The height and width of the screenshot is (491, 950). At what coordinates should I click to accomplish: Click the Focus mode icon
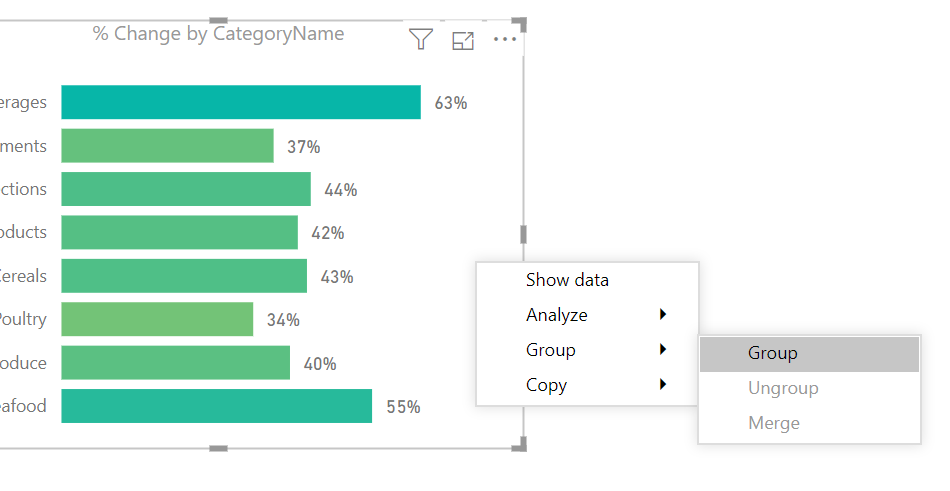pos(463,40)
